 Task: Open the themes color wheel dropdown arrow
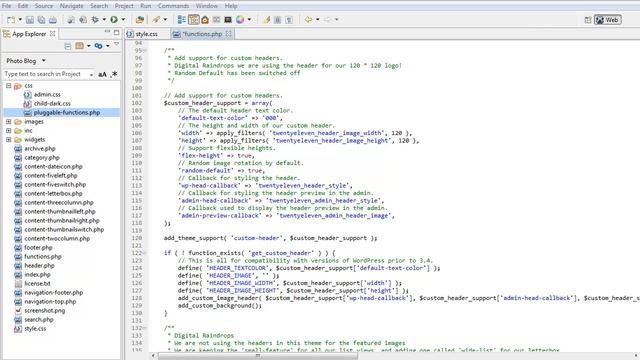click(249, 20)
